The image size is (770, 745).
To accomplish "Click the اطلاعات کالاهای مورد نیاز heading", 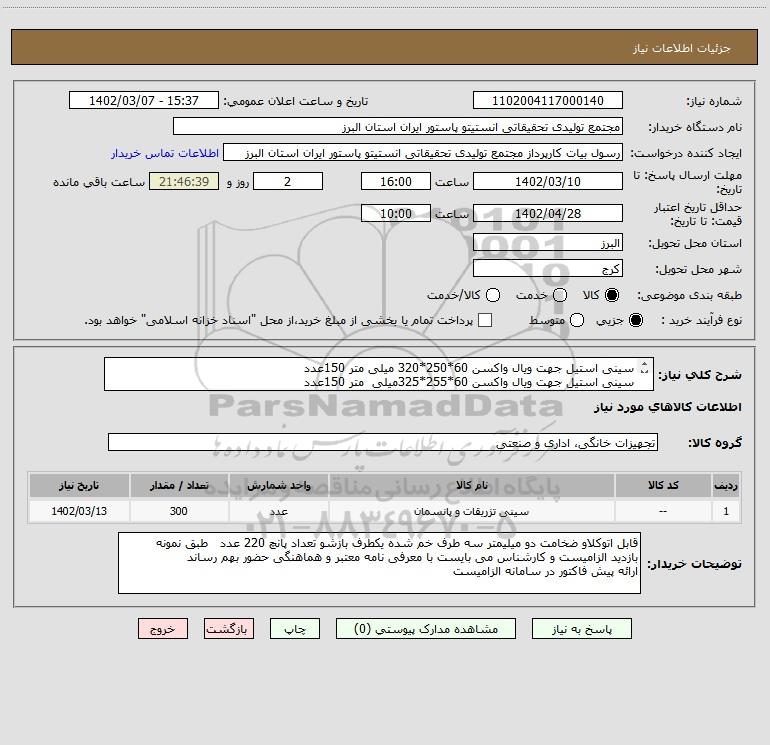I will [x=668, y=407].
